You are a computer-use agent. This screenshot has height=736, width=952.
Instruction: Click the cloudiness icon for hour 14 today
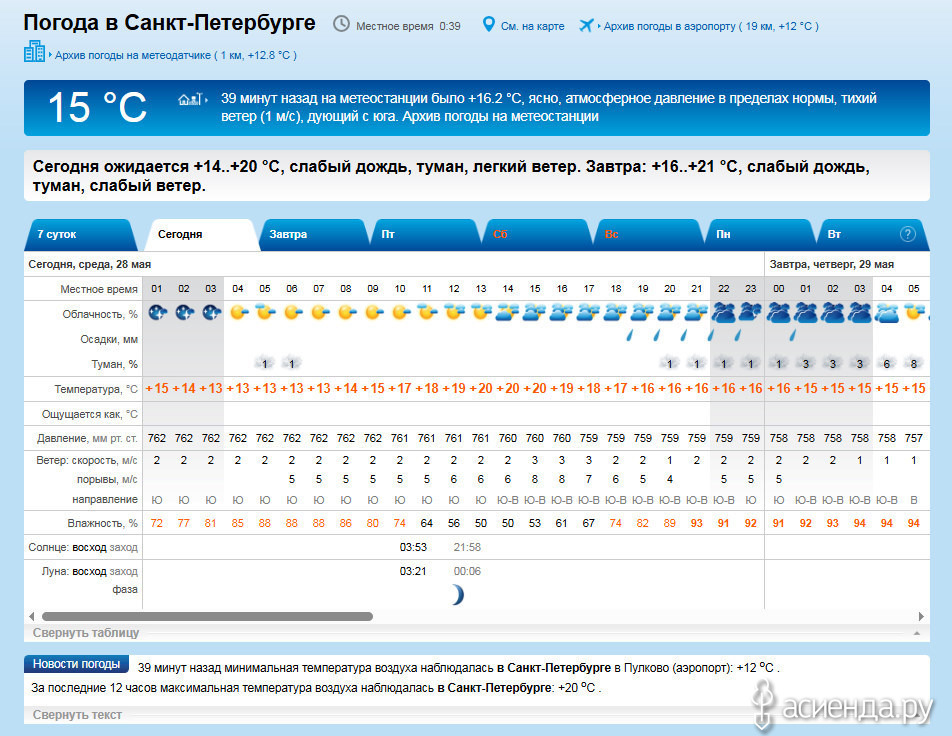[508, 313]
